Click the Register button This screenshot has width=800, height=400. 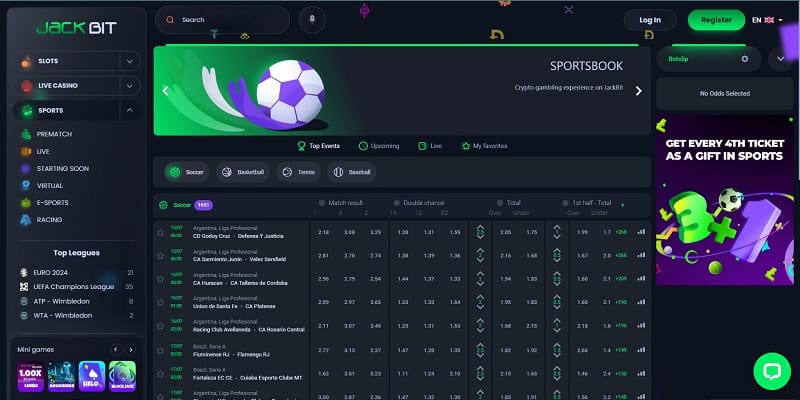(716, 20)
